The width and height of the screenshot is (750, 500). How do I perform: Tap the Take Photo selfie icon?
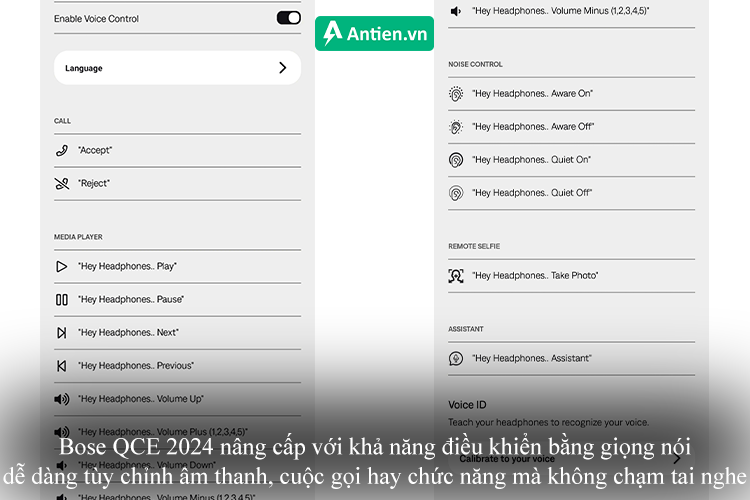pos(456,275)
